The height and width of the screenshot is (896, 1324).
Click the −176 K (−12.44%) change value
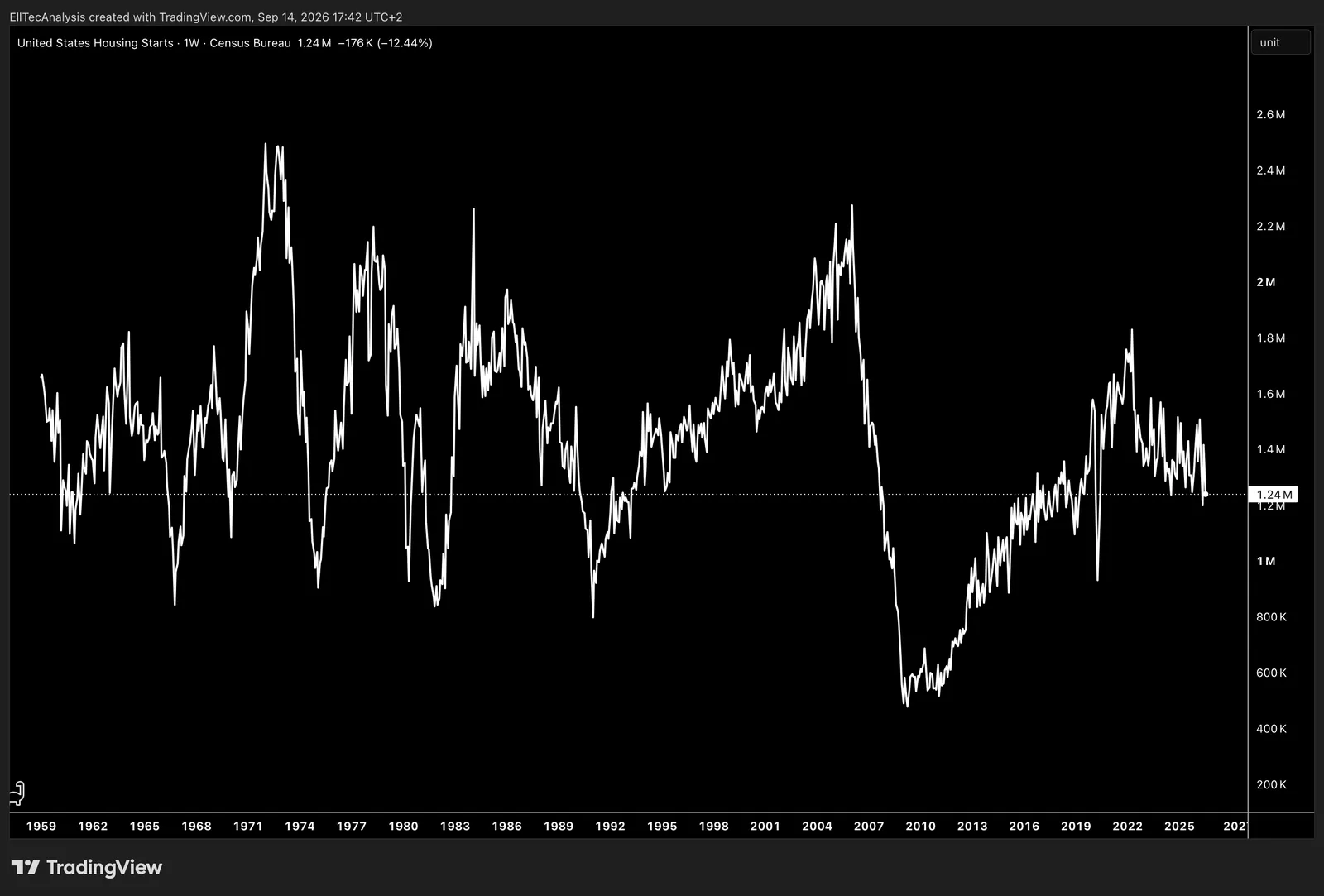(385, 43)
